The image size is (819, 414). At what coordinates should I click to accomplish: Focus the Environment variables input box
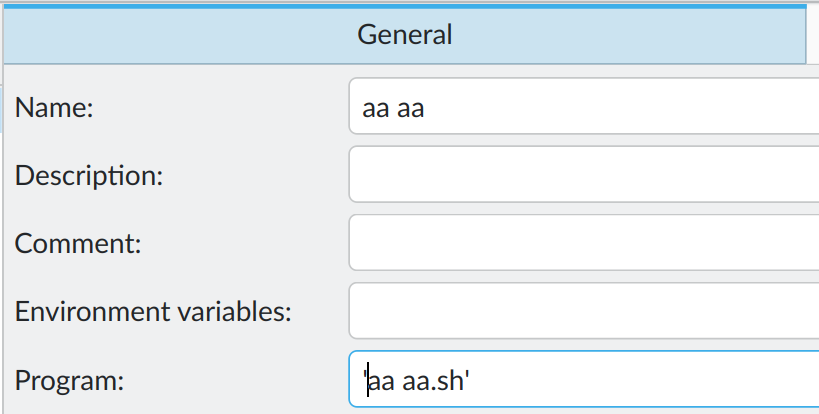(583, 311)
